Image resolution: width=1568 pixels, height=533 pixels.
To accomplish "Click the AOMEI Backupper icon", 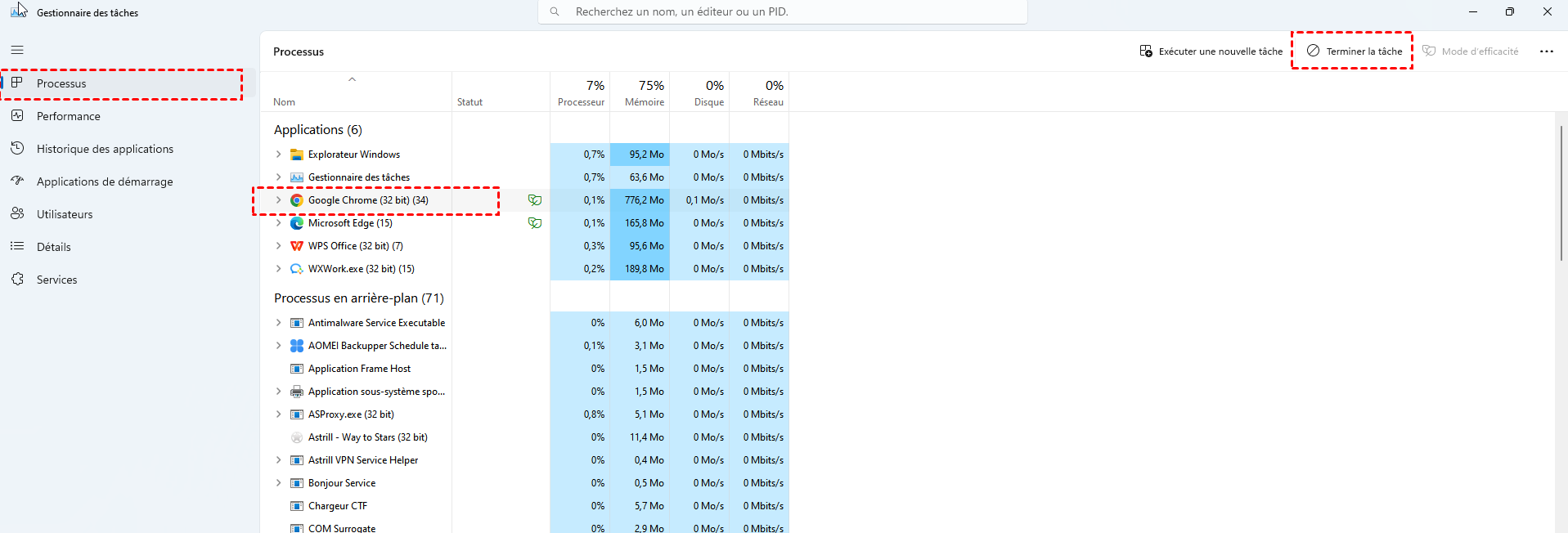I will [297, 346].
